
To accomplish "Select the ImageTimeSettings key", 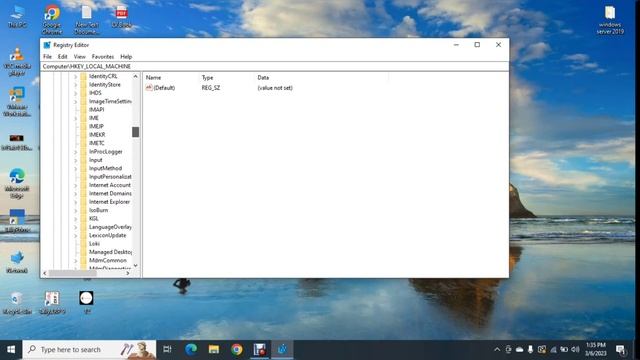I will click(x=110, y=102).
